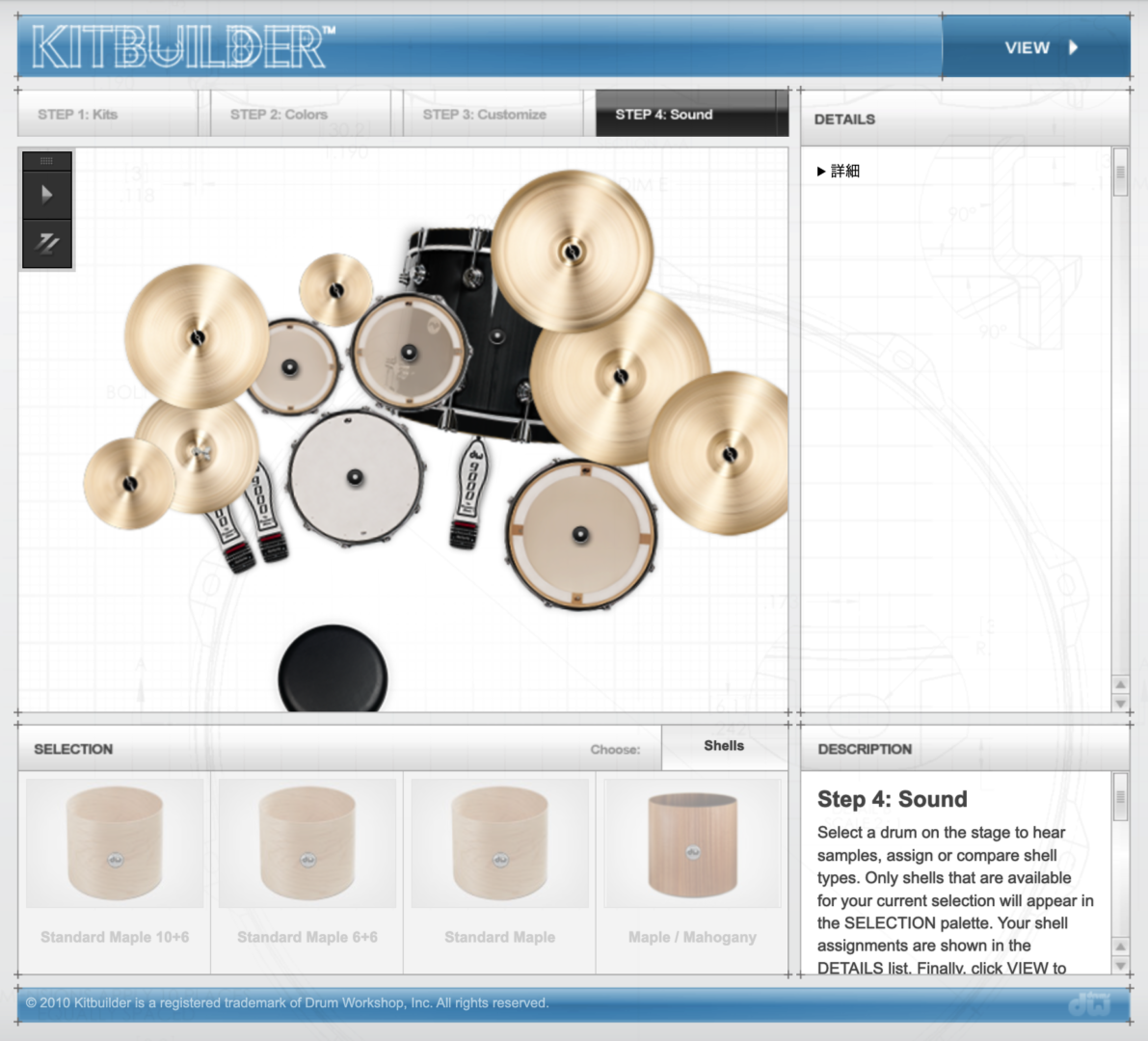Screen dimensions: 1148x1041
Task: Select the snare drum with white head
Action: point(355,477)
